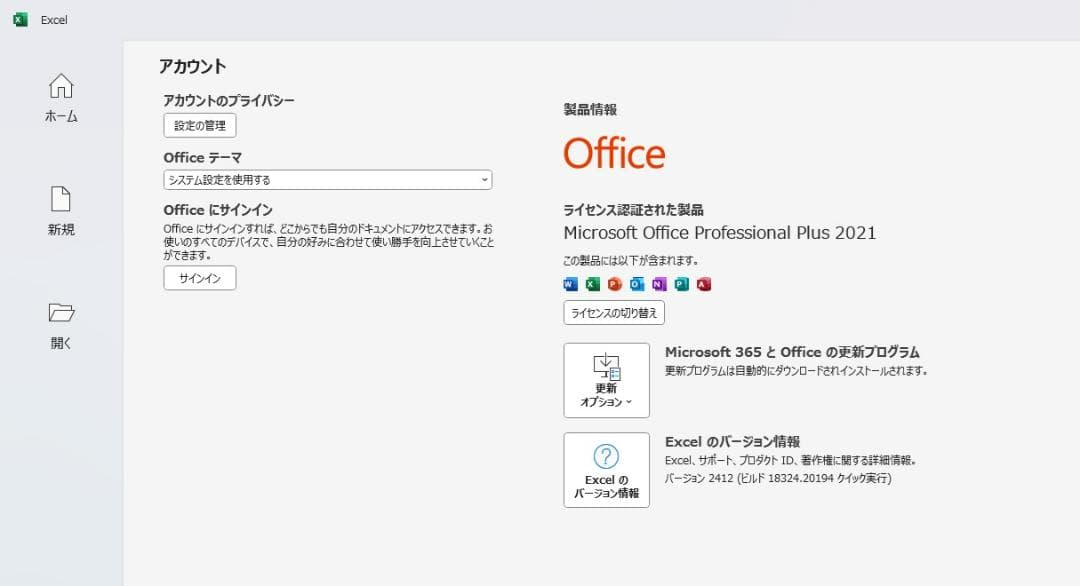This screenshot has width=1080, height=586.
Task: Click the Word icon in product list
Action: (x=571, y=284)
